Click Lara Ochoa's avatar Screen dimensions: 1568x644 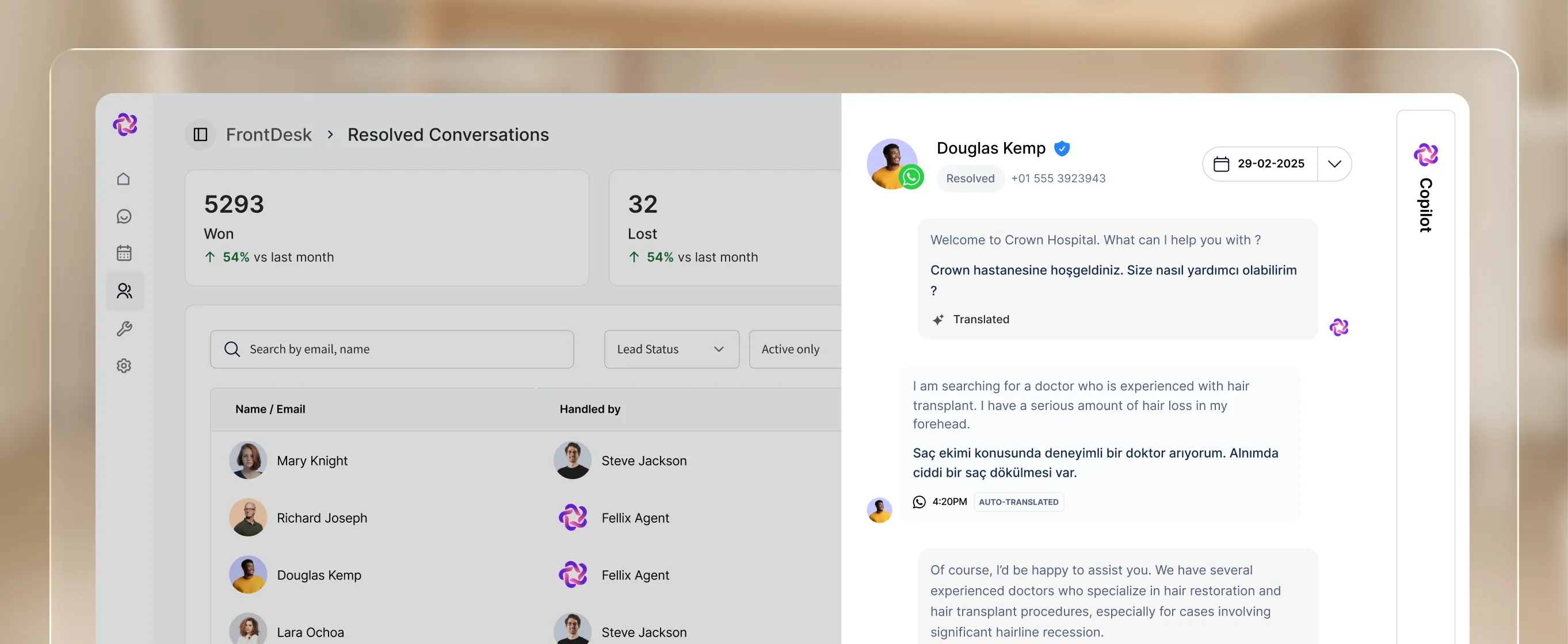click(x=248, y=628)
